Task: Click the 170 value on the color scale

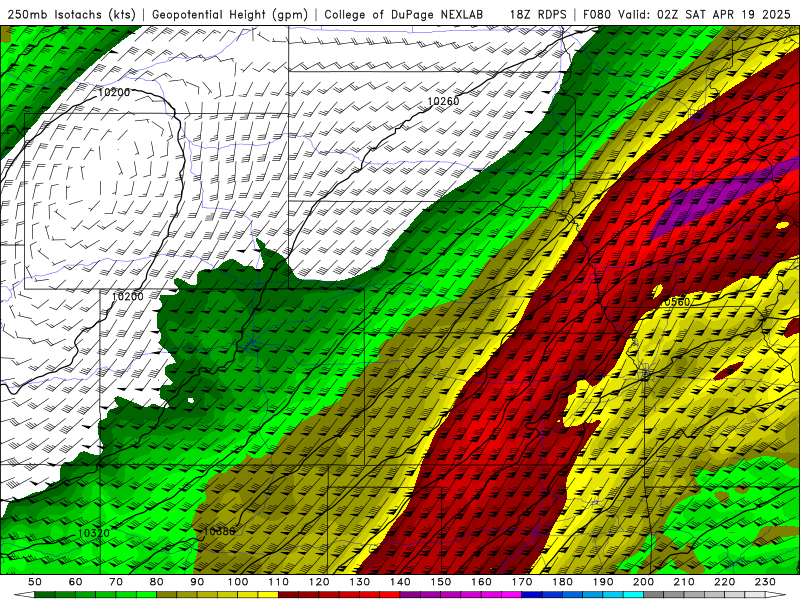Action: pos(522,582)
